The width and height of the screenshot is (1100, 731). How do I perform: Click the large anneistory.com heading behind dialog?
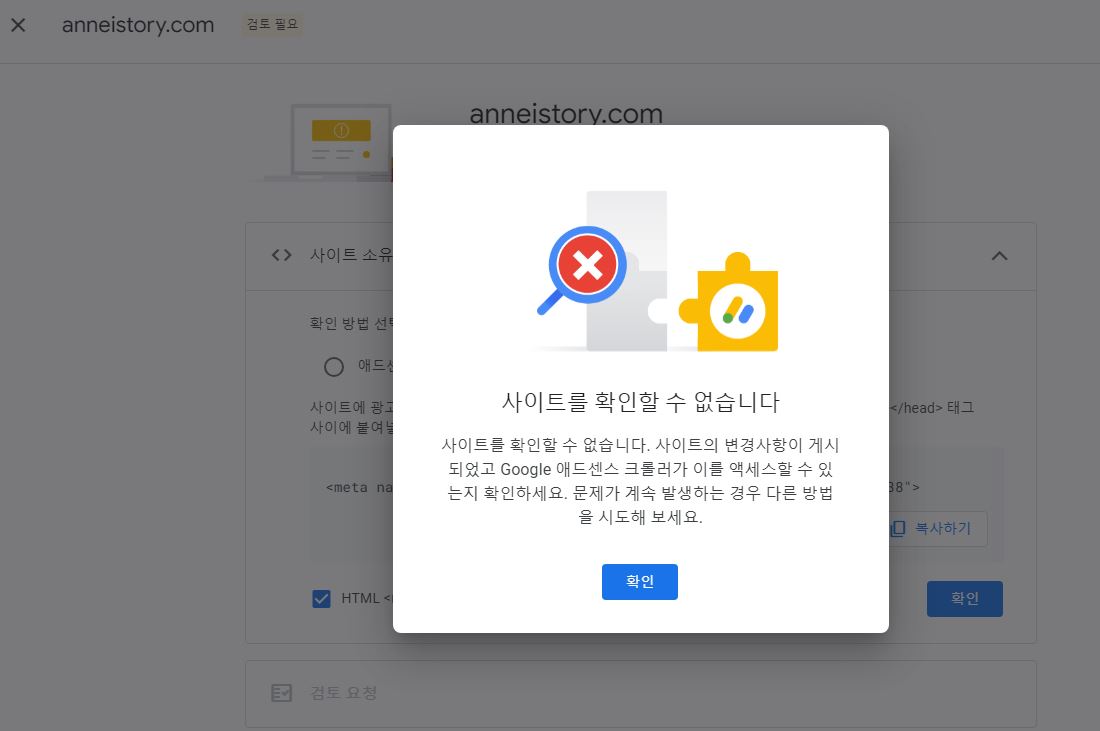point(565,114)
